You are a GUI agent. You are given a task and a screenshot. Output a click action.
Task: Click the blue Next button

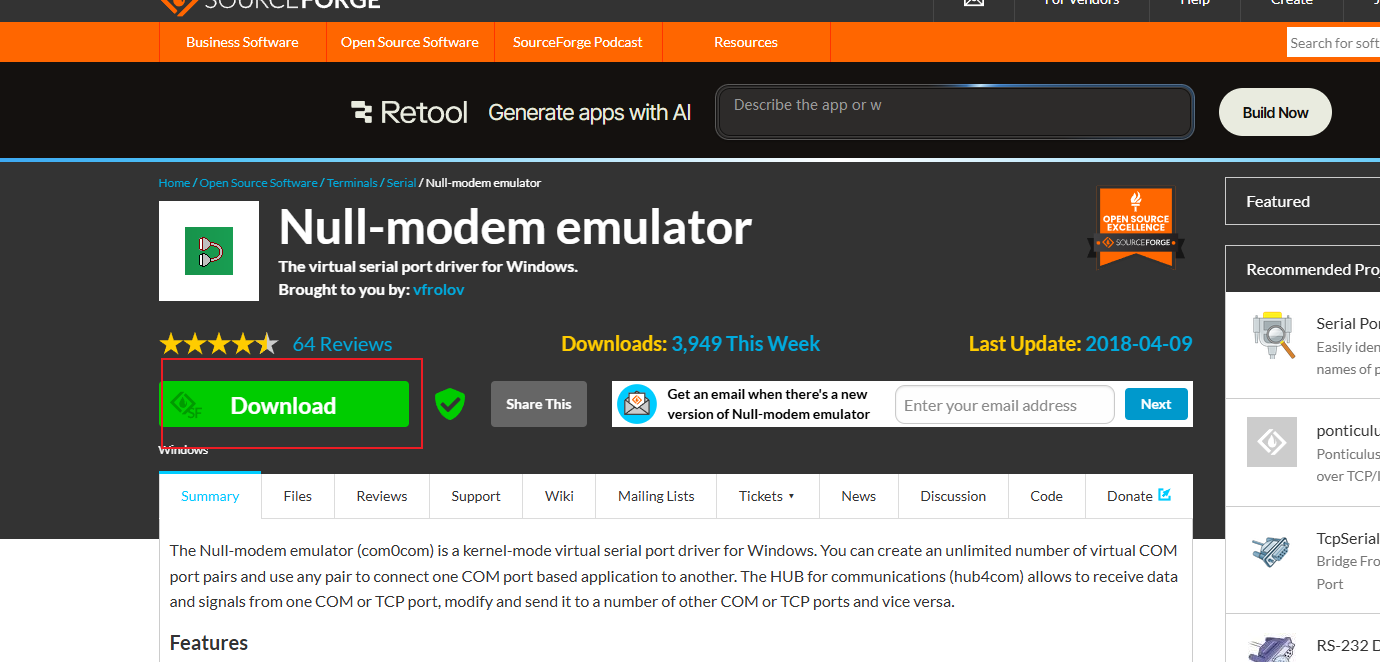tap(1156, 404)
